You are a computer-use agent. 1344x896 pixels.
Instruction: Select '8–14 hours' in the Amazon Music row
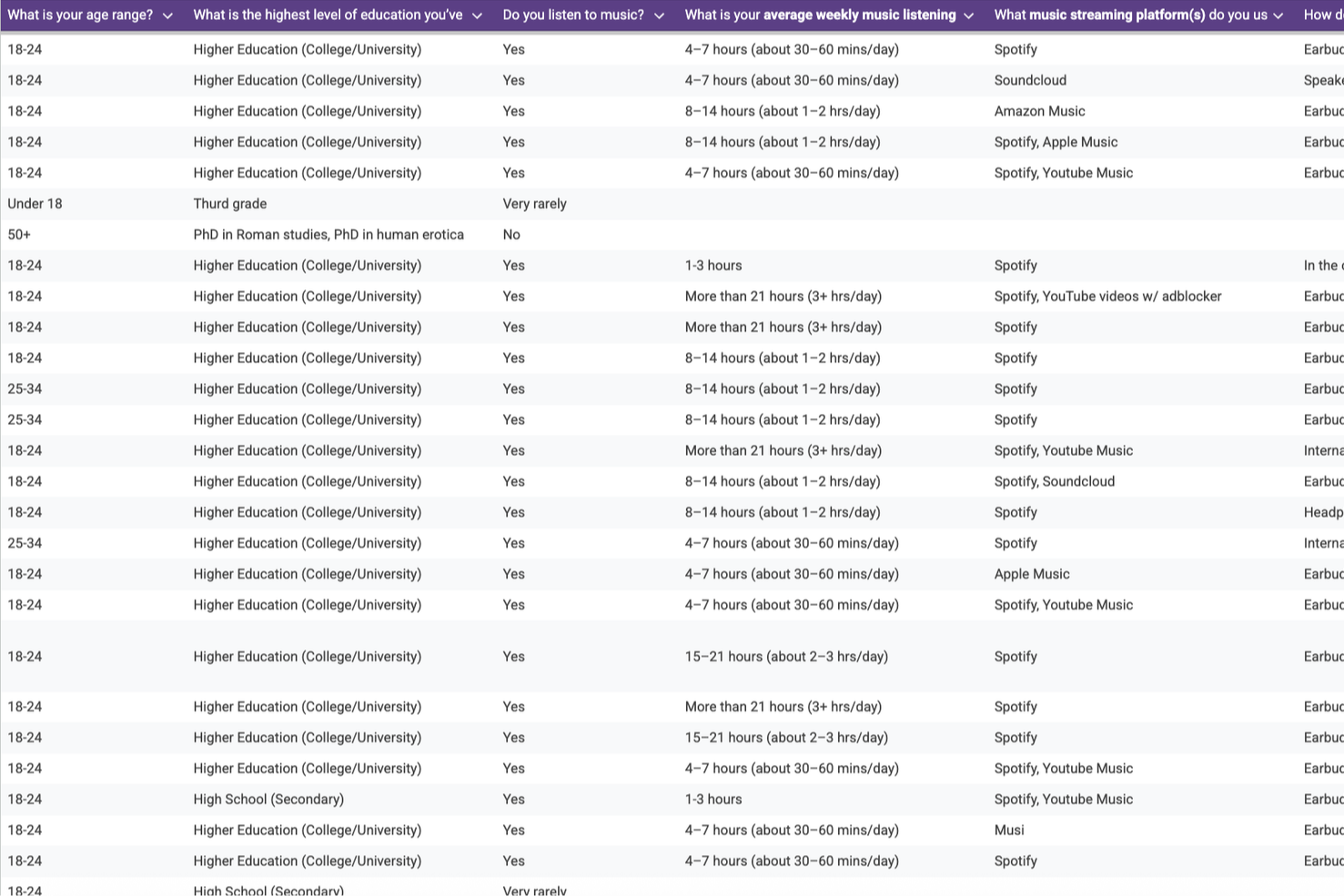click(x=783, y=111)
